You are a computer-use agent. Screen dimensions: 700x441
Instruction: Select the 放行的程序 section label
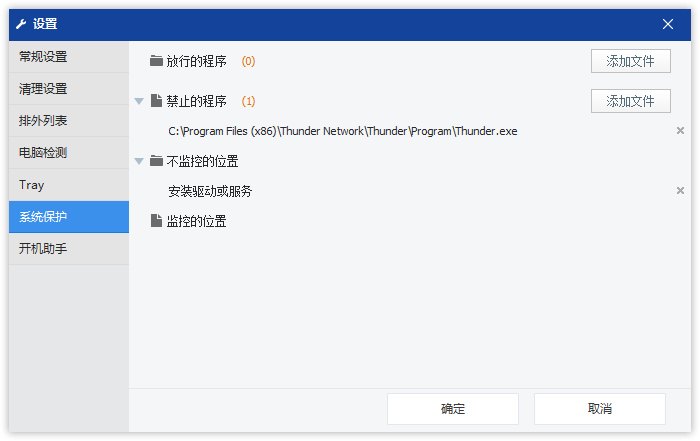pos(196,61)
